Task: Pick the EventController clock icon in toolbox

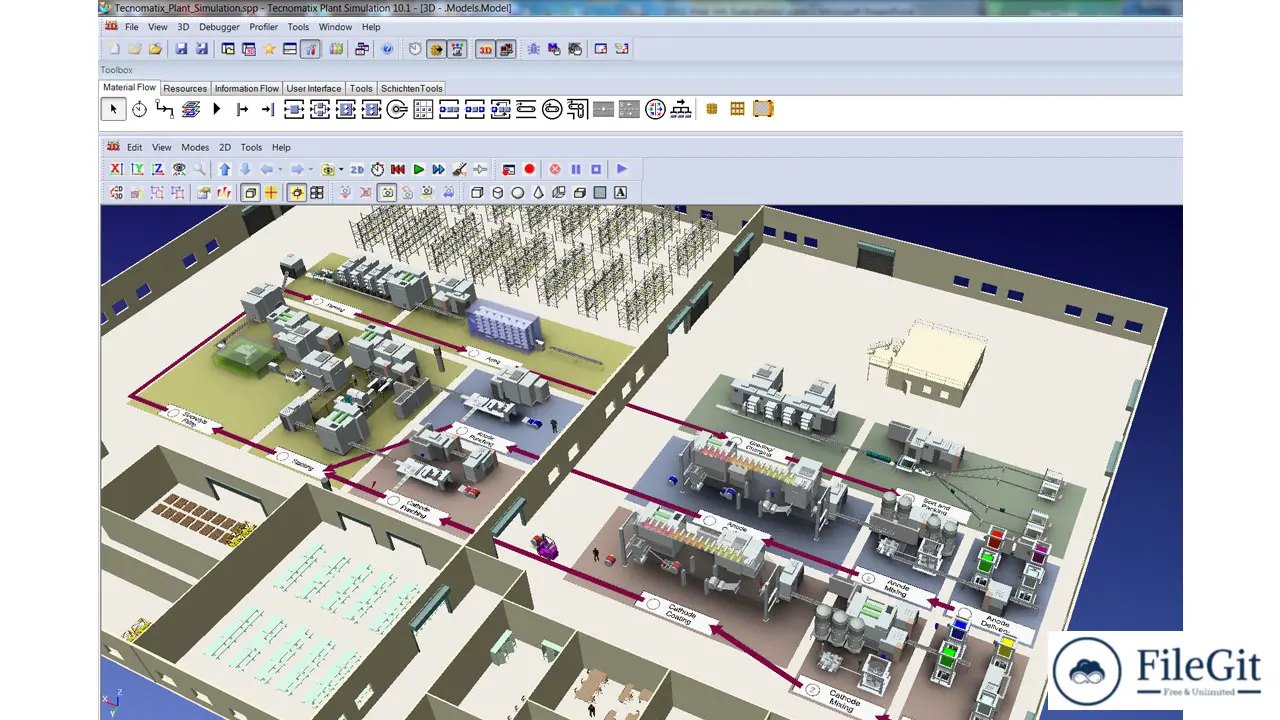Action: 139,109
